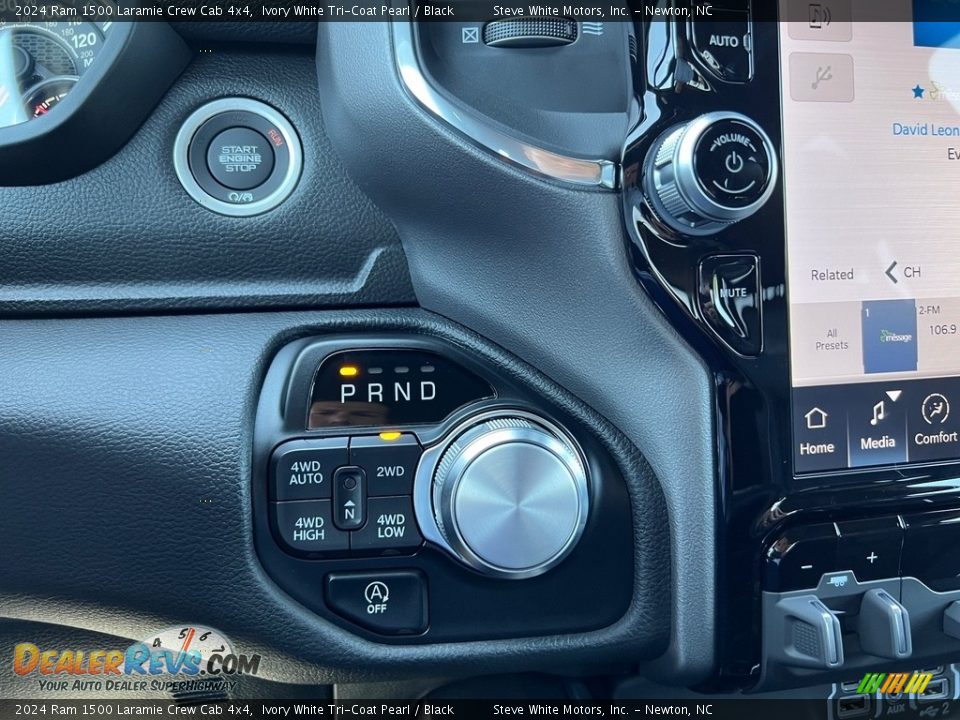960x720 pixels.
Task: Open All Presets list
Action: pyautogui.click(x=831, y=339)
